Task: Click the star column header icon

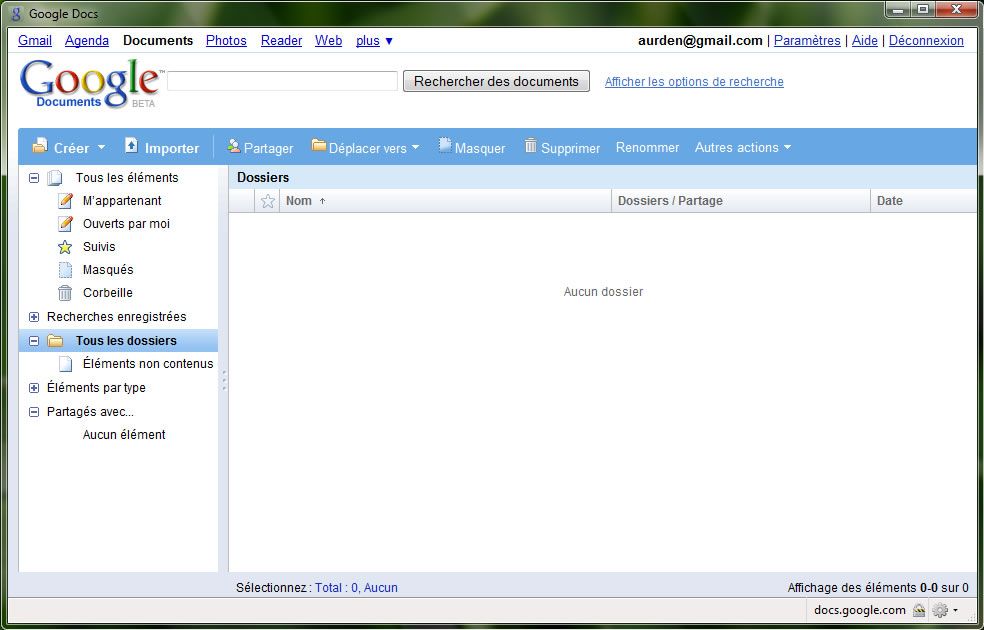Action: coord(267,201)
